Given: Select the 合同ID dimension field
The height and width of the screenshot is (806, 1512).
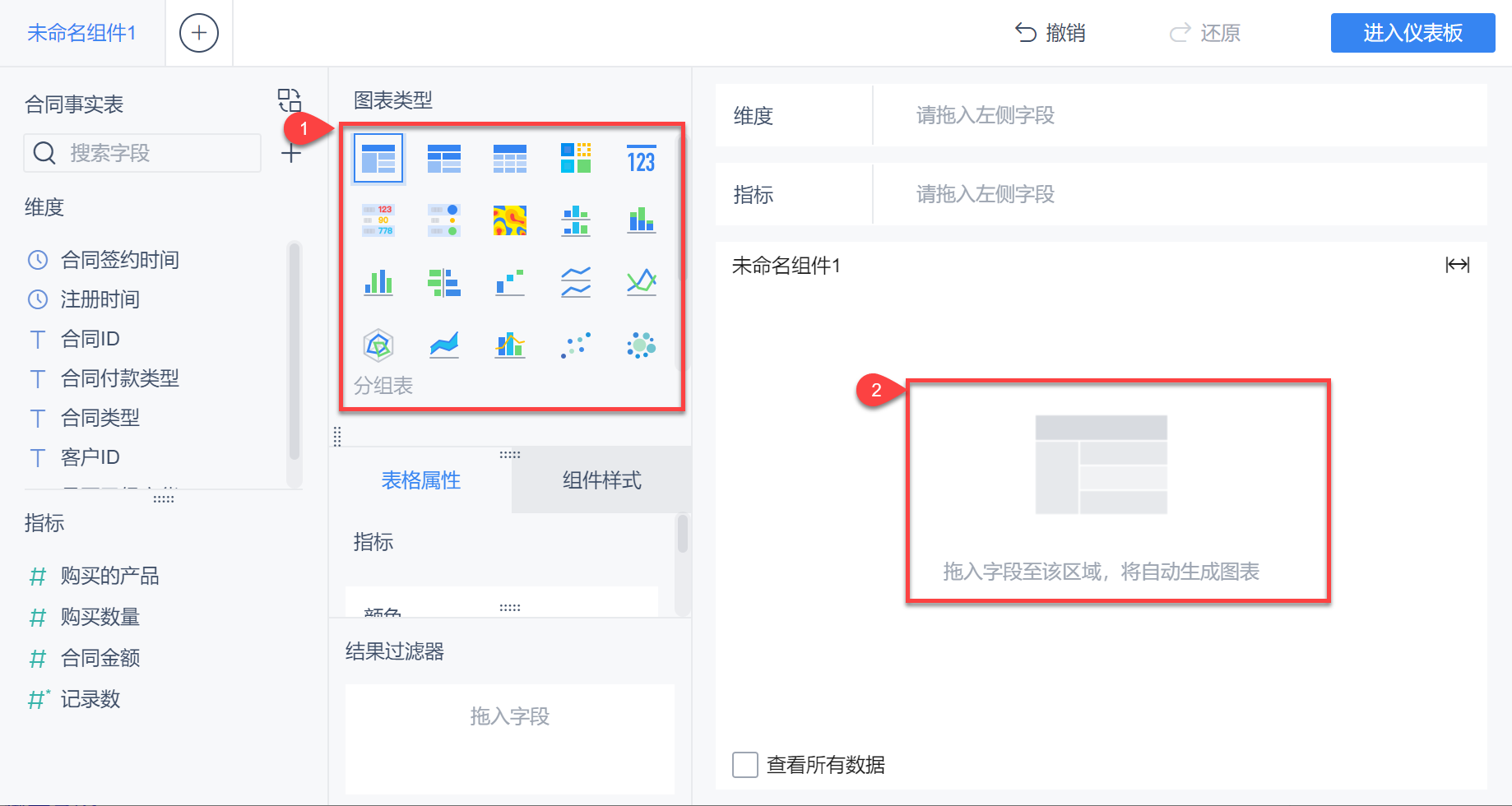Looking at the screenshot, I should [x=90, y=339].
